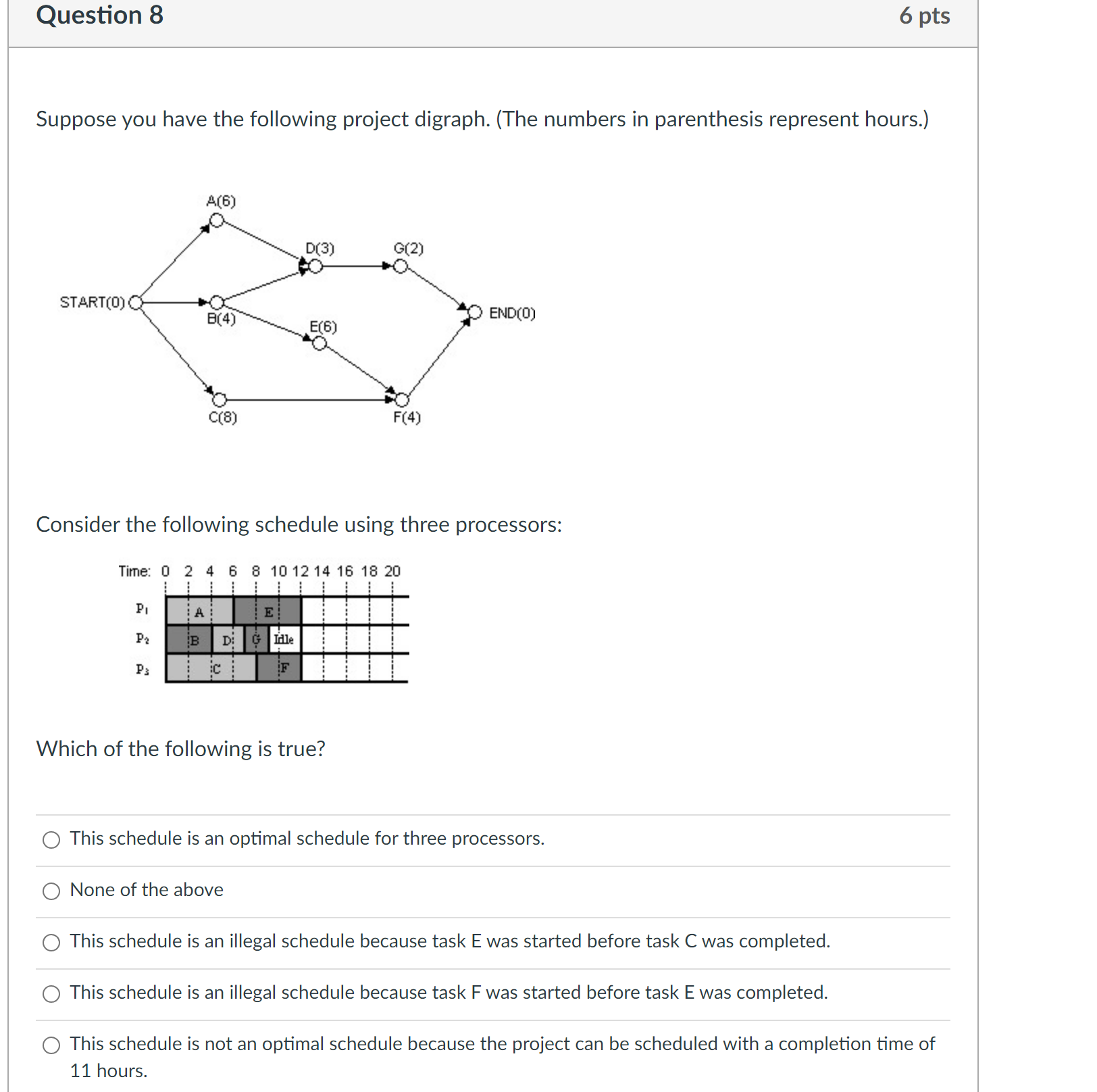Click the B(4) node circle
Viewport: 1097px width, 1092px height.
218,301
